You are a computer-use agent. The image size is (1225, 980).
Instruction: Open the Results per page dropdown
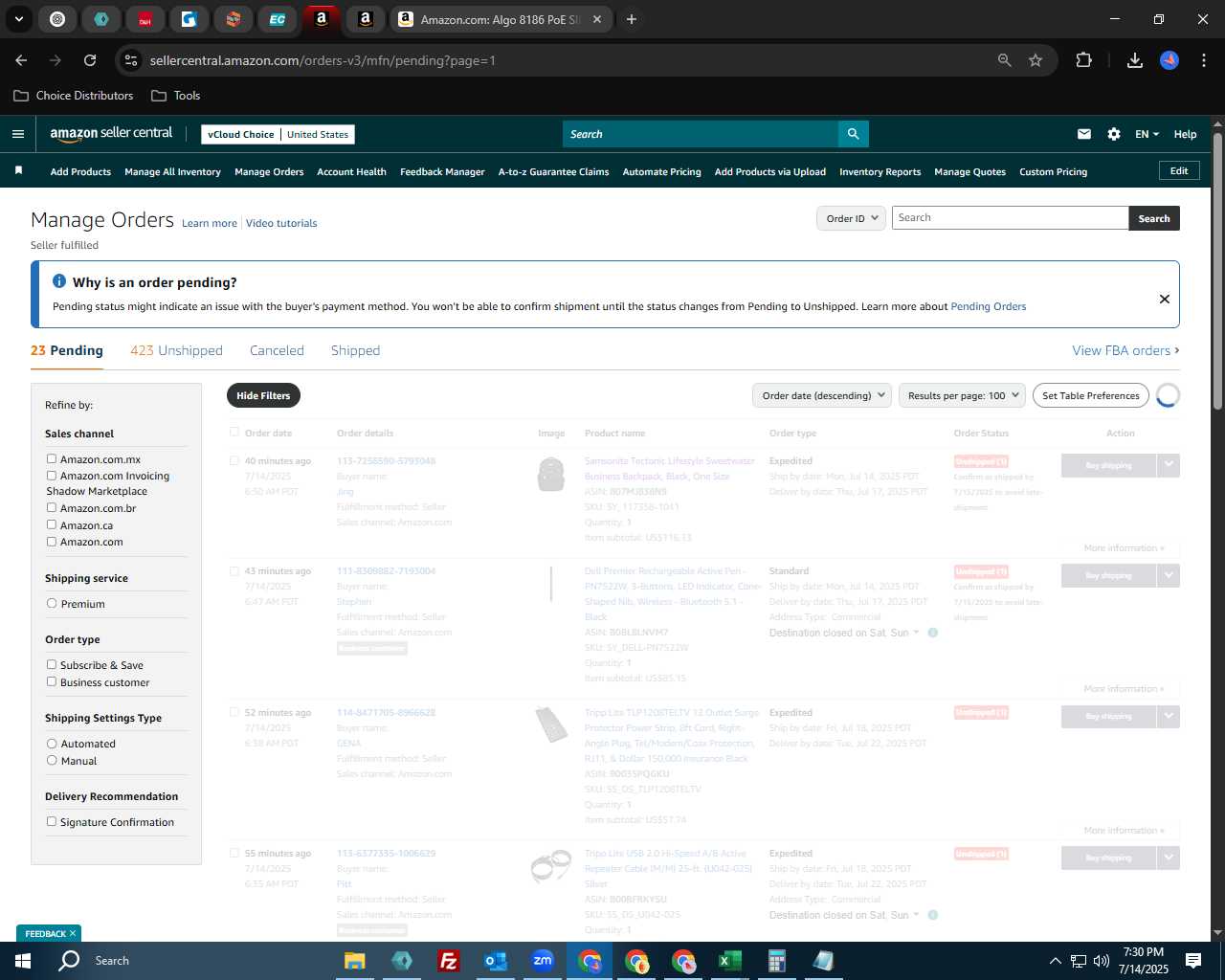[x=962, y=395]
